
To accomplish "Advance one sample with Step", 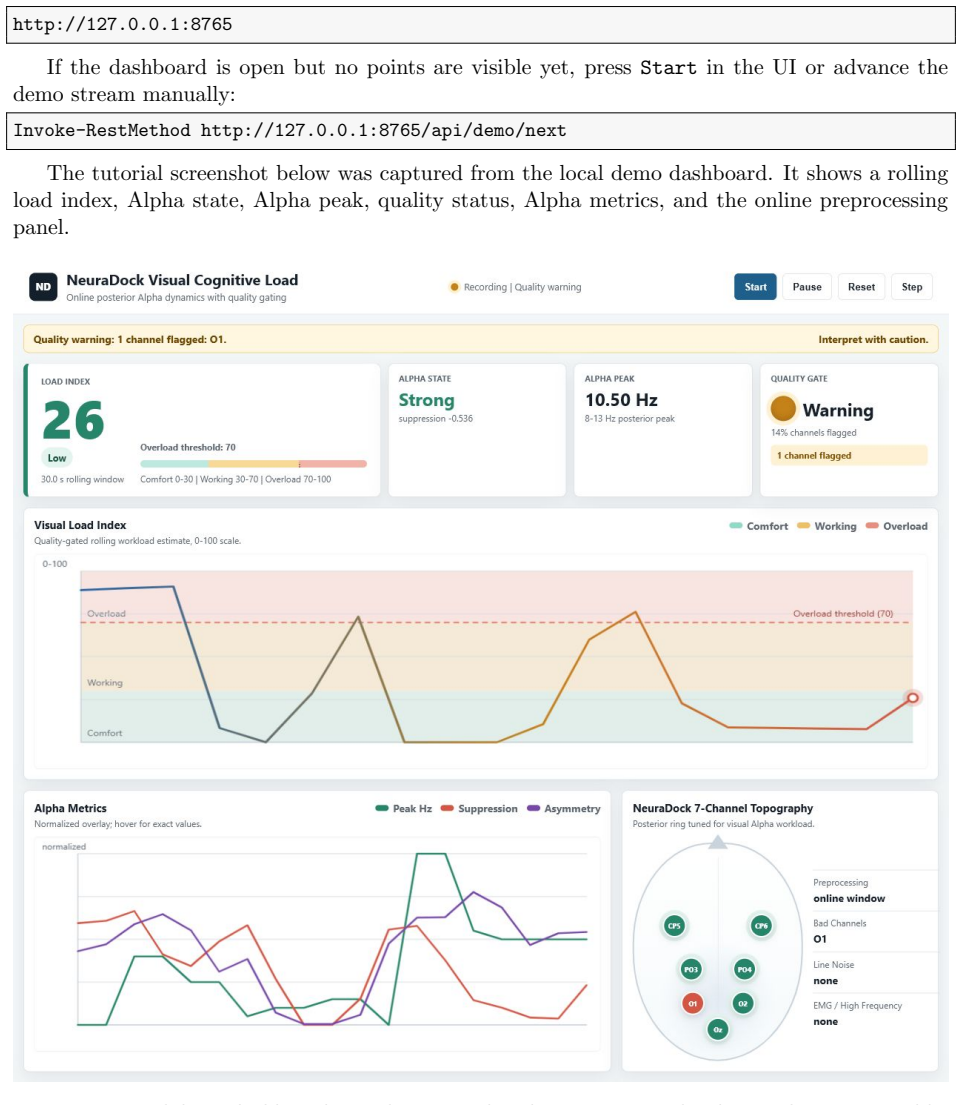I will 912,287.
